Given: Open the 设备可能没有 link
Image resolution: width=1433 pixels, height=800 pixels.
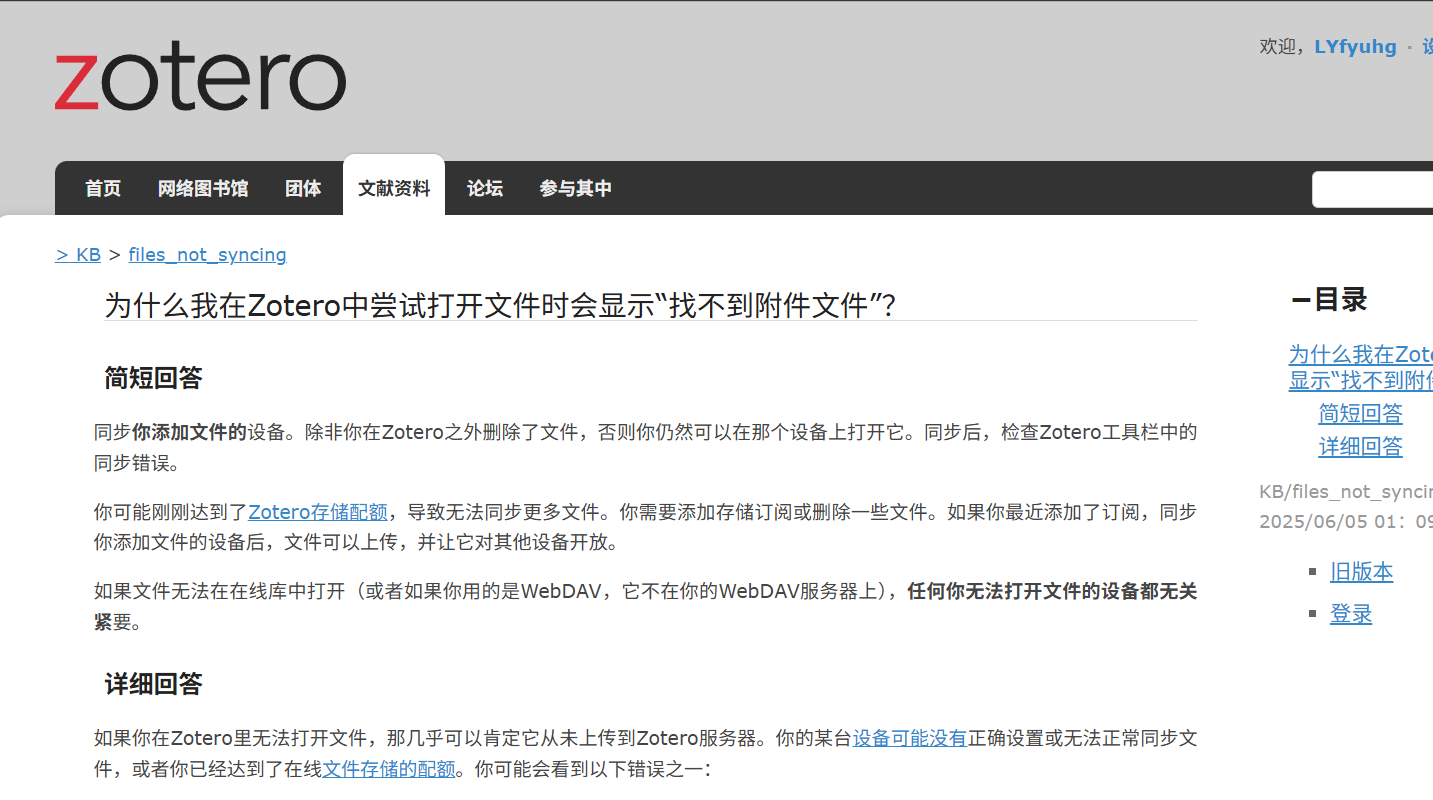Looking at the screenshot, I should (x=910, y=738).
